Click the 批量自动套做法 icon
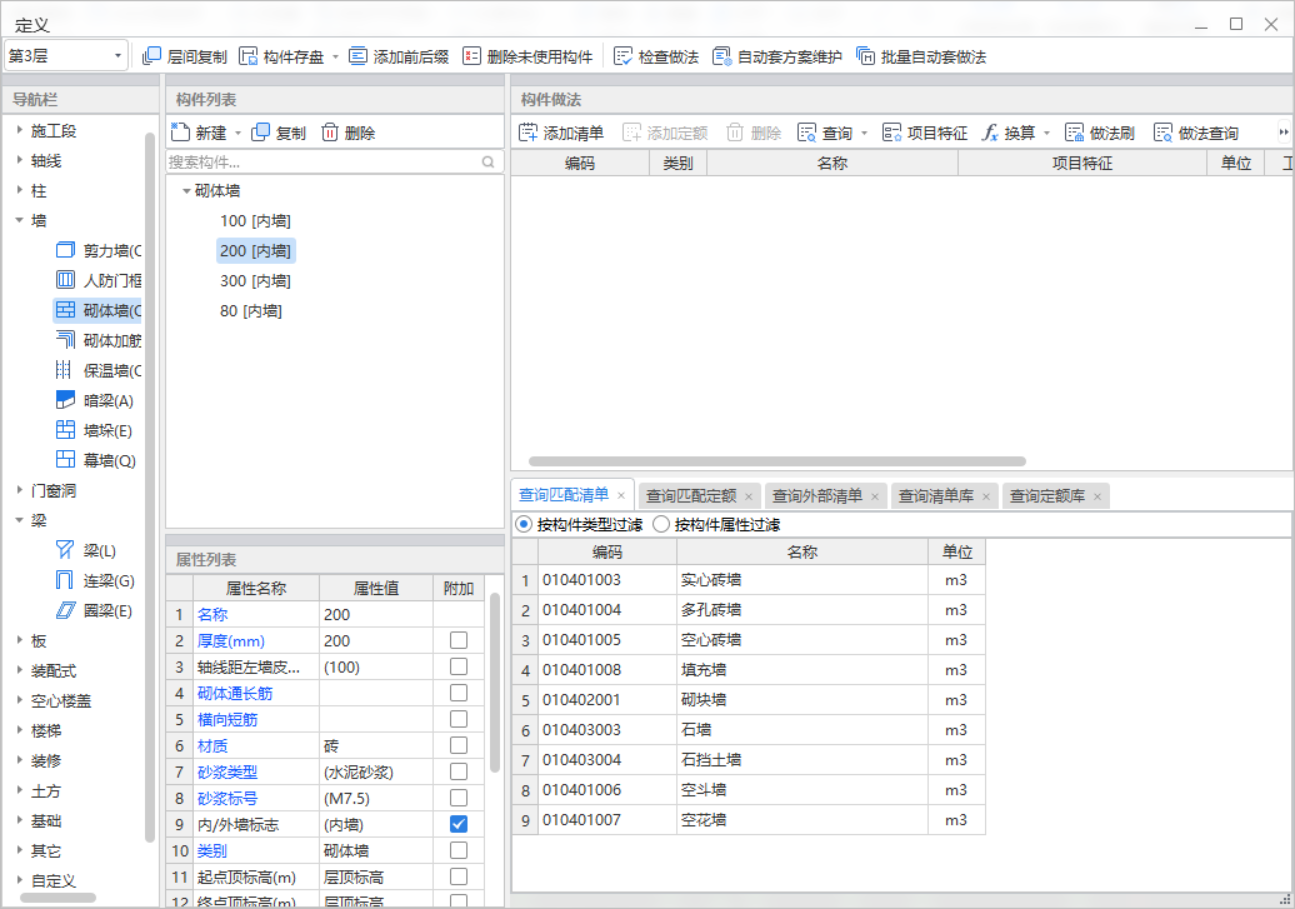 pos(866,57)
